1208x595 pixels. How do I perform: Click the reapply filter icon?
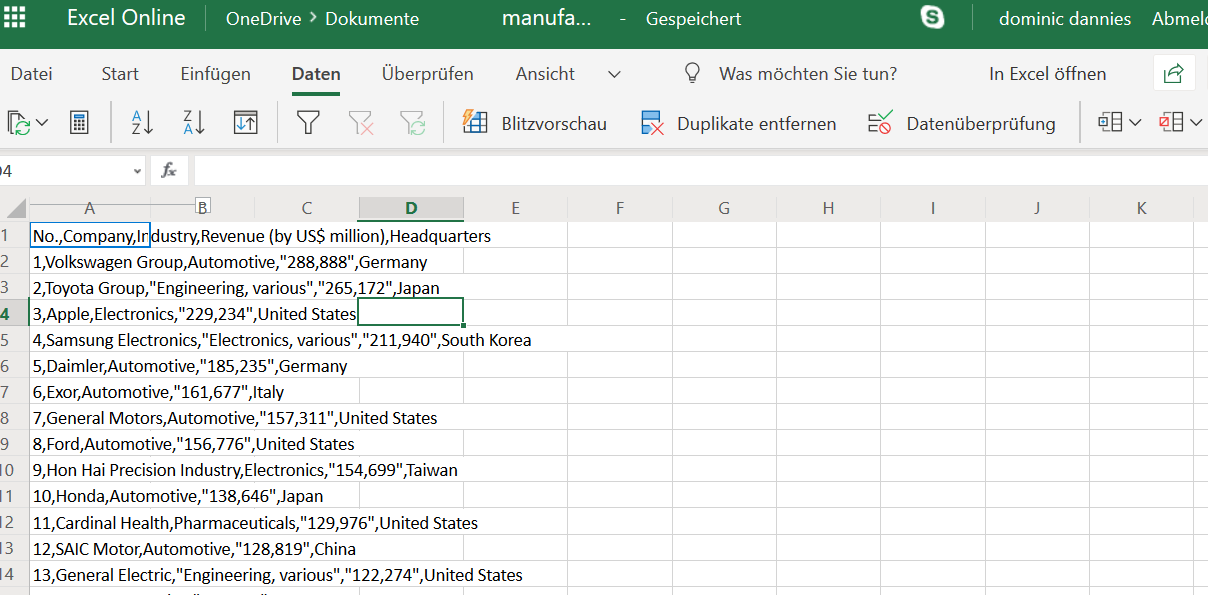412,123
